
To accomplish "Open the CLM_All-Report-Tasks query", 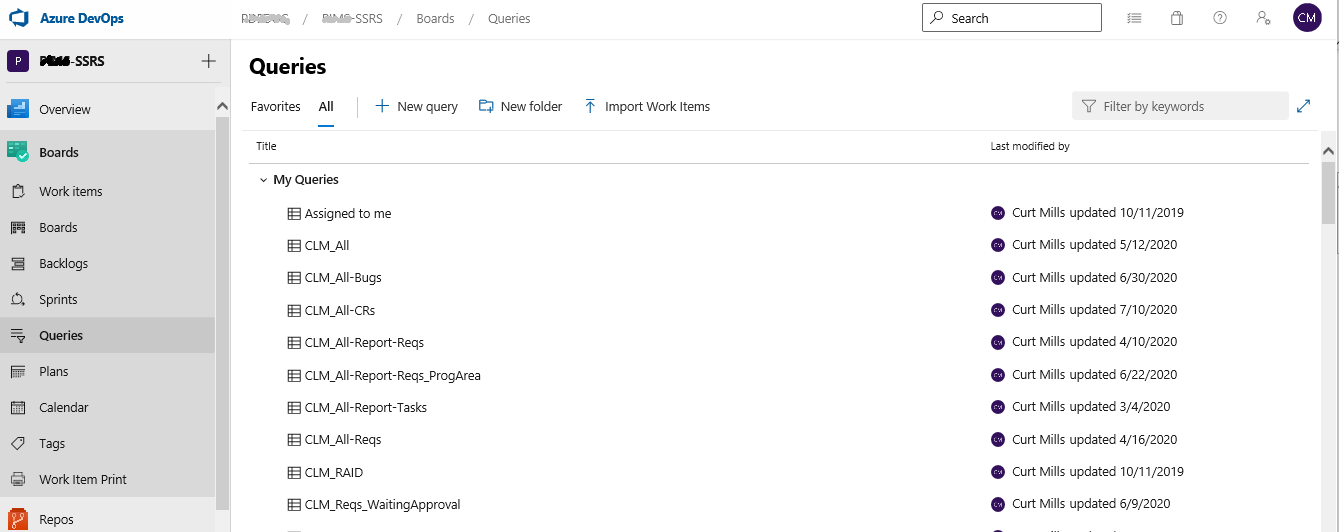I will click(366, 407).
